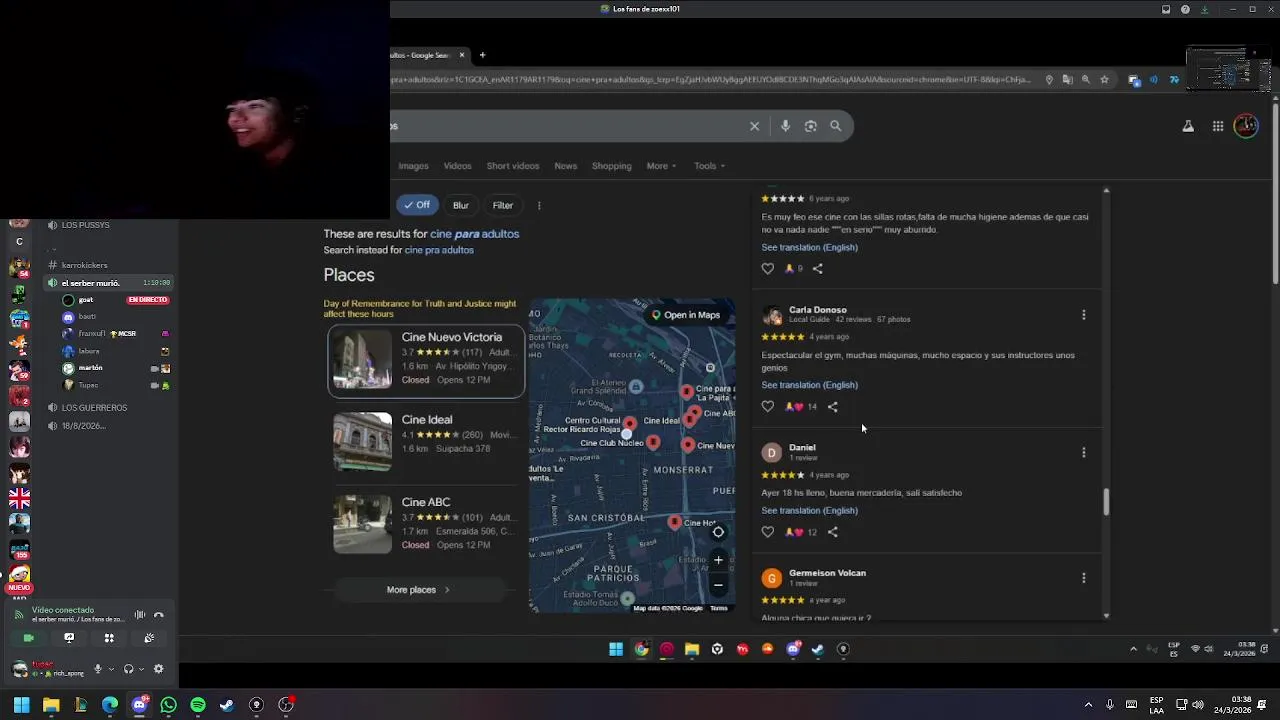Open the Google account avatar menu

pos(1246,126)
